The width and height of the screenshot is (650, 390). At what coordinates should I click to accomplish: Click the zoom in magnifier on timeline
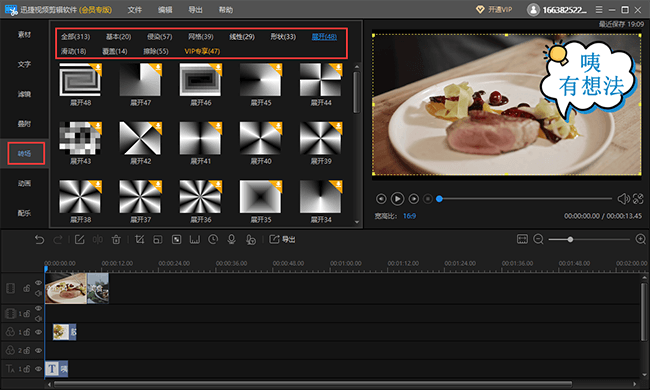(641, 239)
